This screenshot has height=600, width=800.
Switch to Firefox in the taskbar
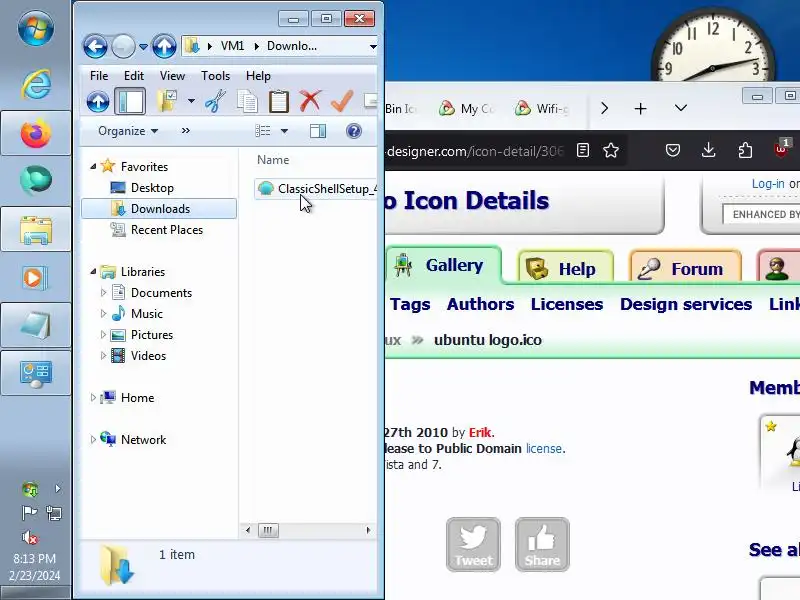[x=35, y=133]
